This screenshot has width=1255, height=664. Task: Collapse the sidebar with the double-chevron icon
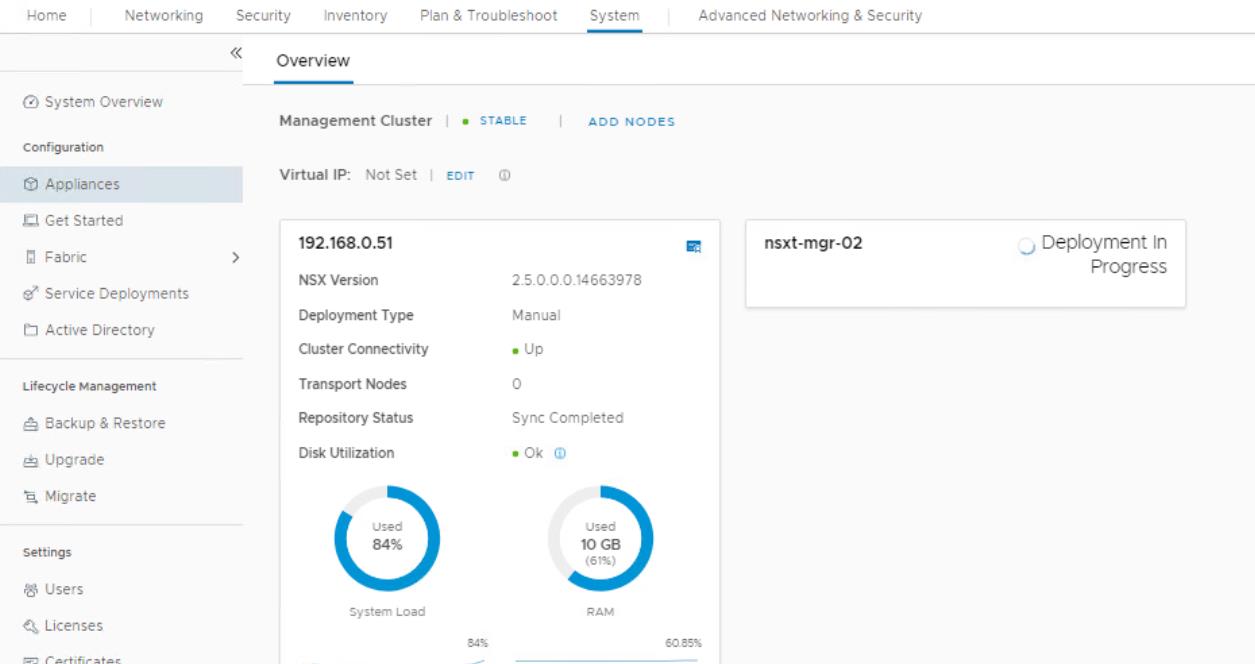236,53
